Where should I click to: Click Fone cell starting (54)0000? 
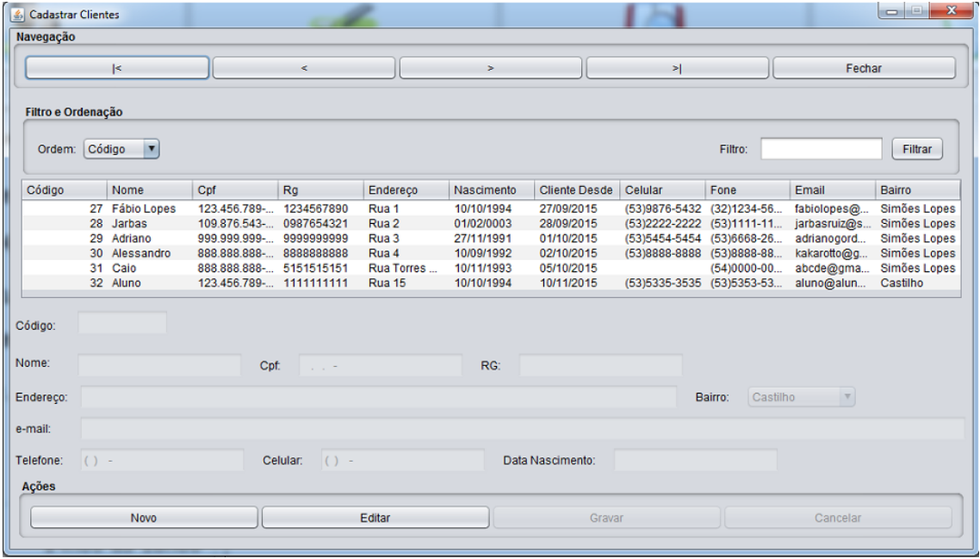748,268
